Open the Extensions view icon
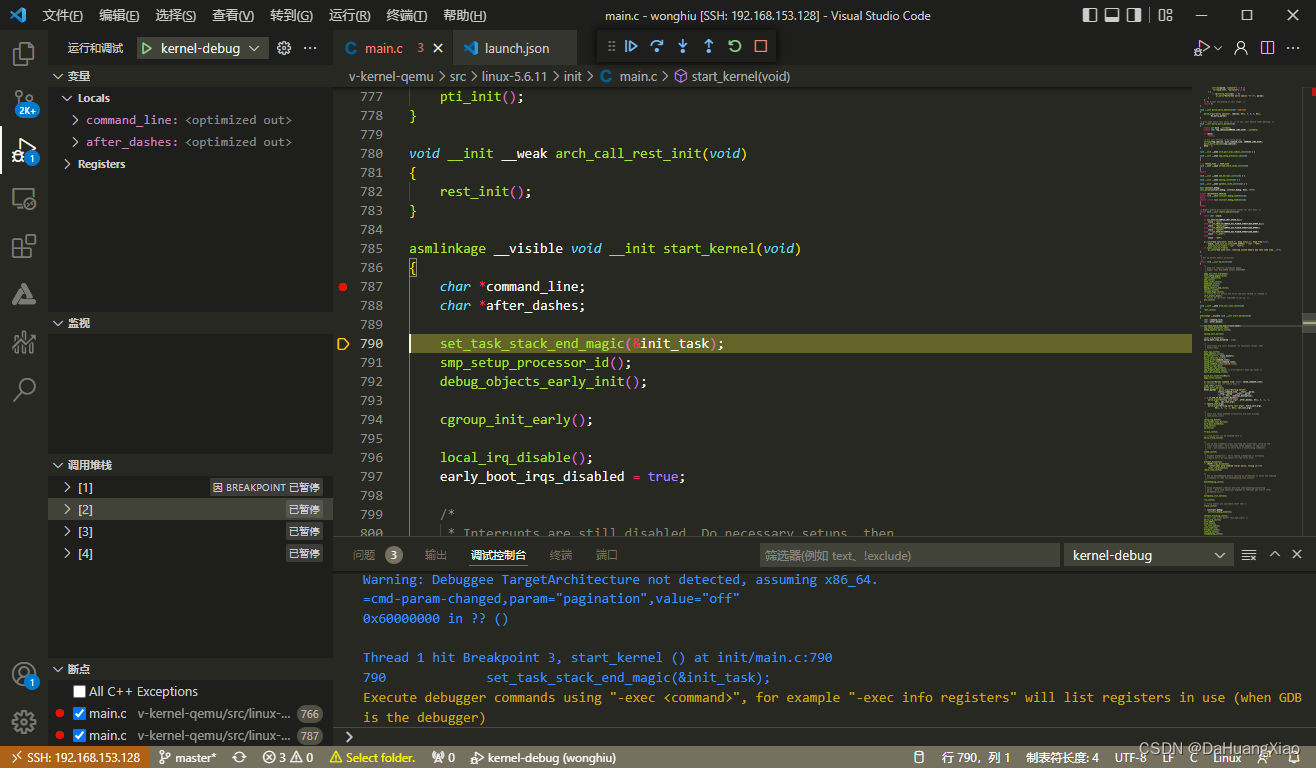This screenshot has width=1316, height=768. click(x=24, y=246)
